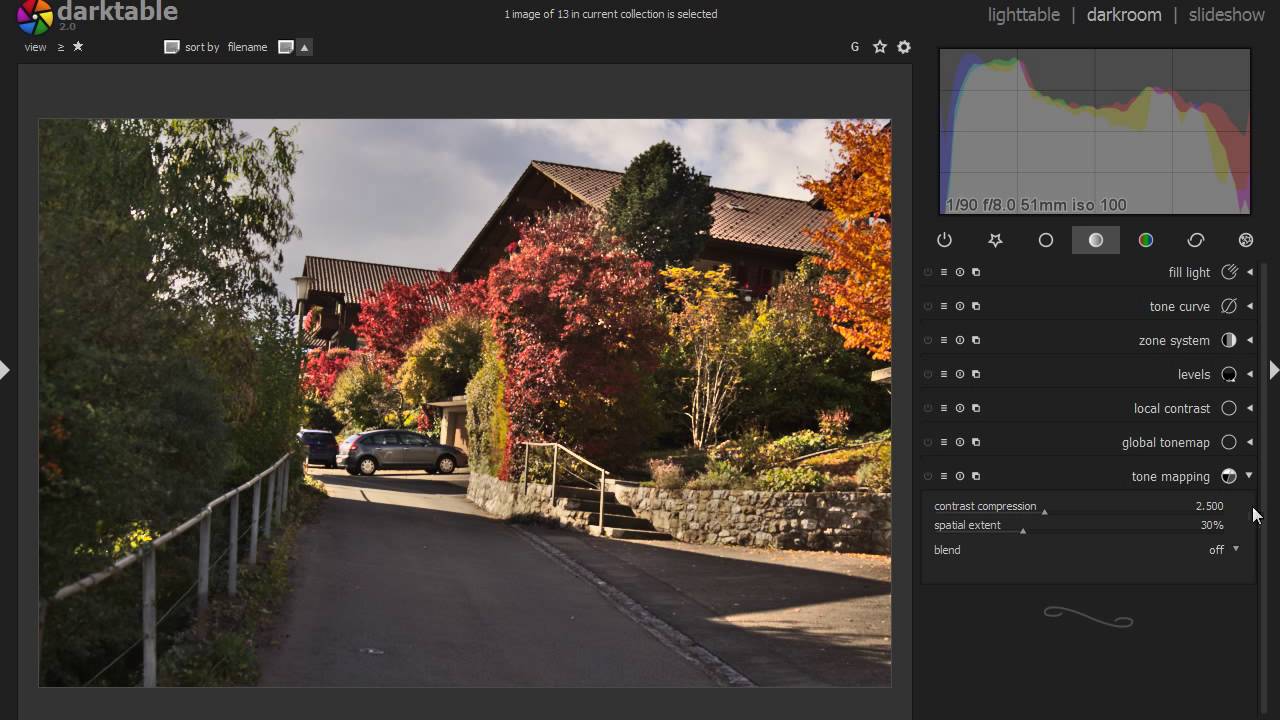
Task: Switch to lighttable view
Action: (x=1024, y=15)
